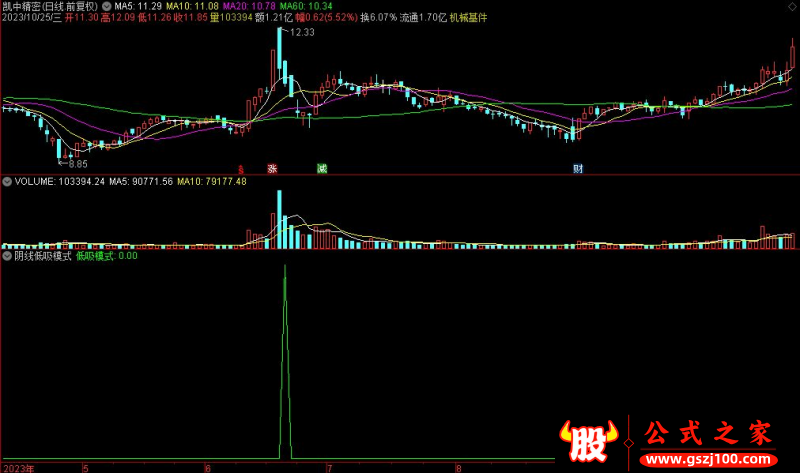
Task: Open the dropdown arrow beside VOLUME
Action: [x=7, y=182]
